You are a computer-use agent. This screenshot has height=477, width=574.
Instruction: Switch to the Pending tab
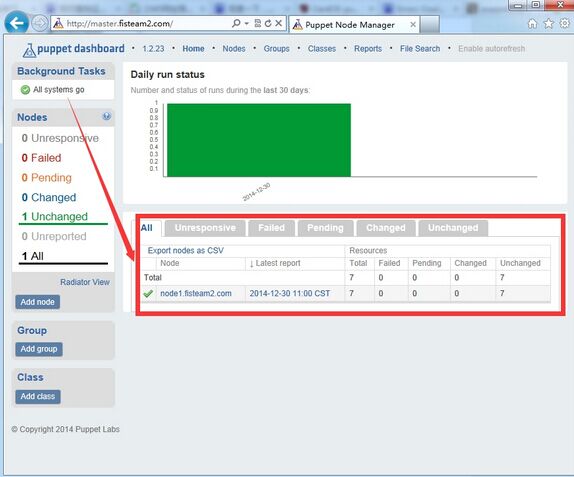coord(325,228)
